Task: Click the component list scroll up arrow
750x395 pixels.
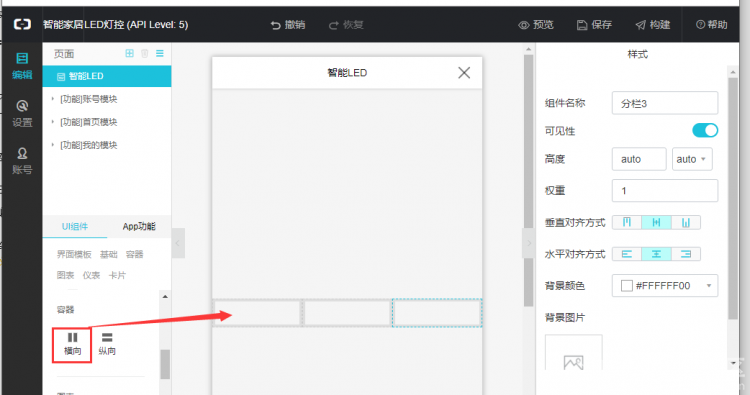Action: [165, 297]
